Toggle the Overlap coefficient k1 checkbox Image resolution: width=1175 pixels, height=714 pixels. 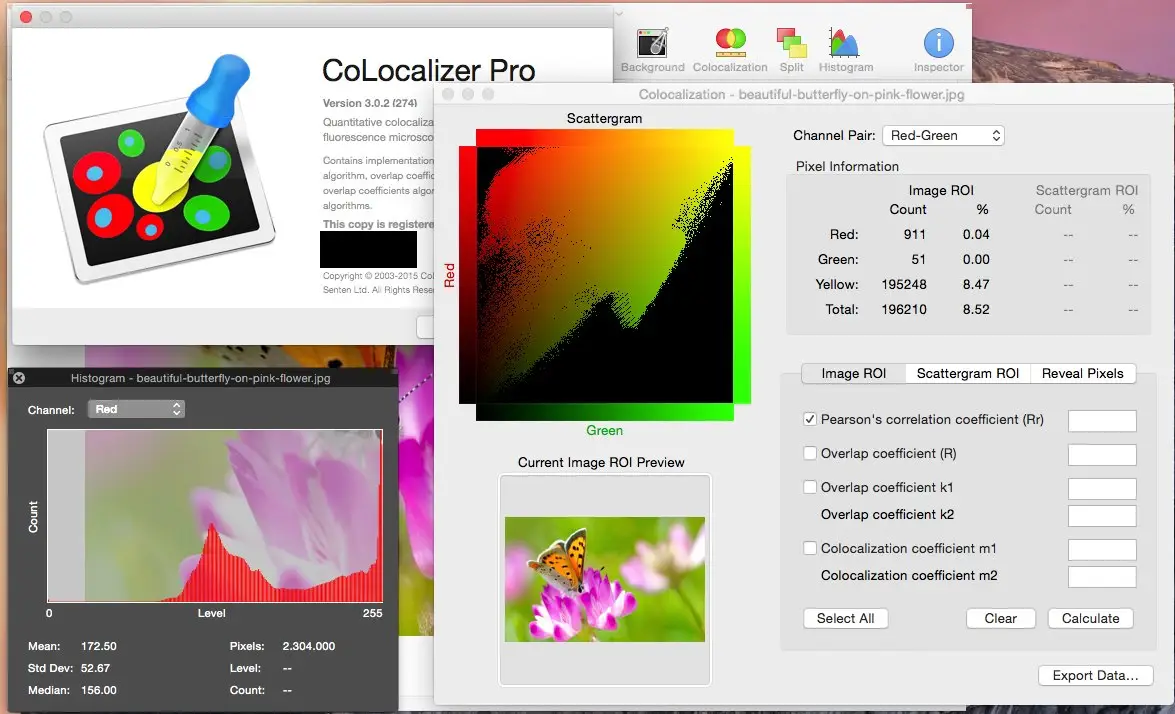coord(809,487)
